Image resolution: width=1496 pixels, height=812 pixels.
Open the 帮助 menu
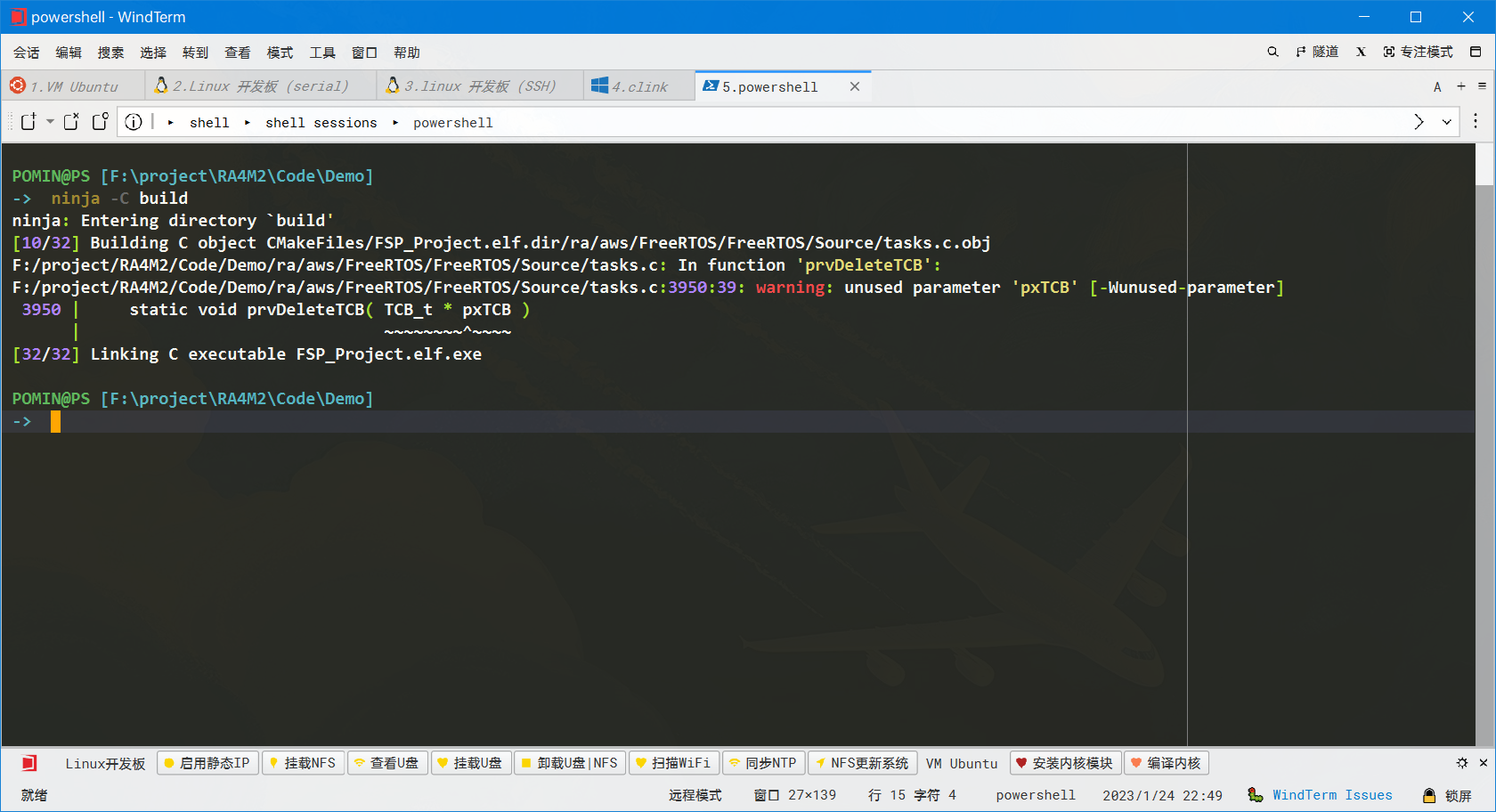click(407, 53)
